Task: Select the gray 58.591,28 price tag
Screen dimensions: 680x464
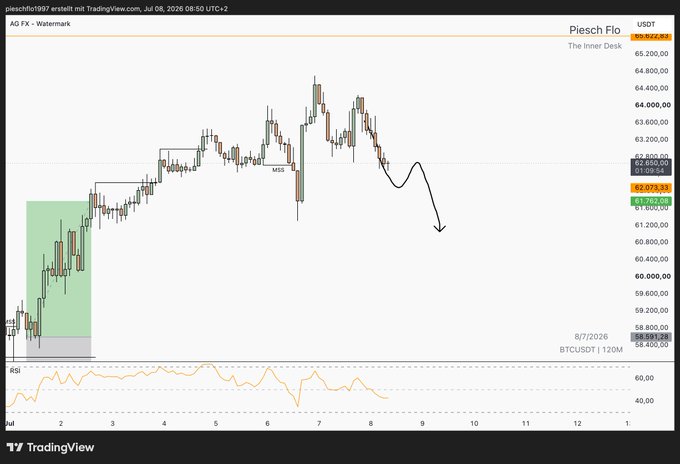Action: pos(651,337)
